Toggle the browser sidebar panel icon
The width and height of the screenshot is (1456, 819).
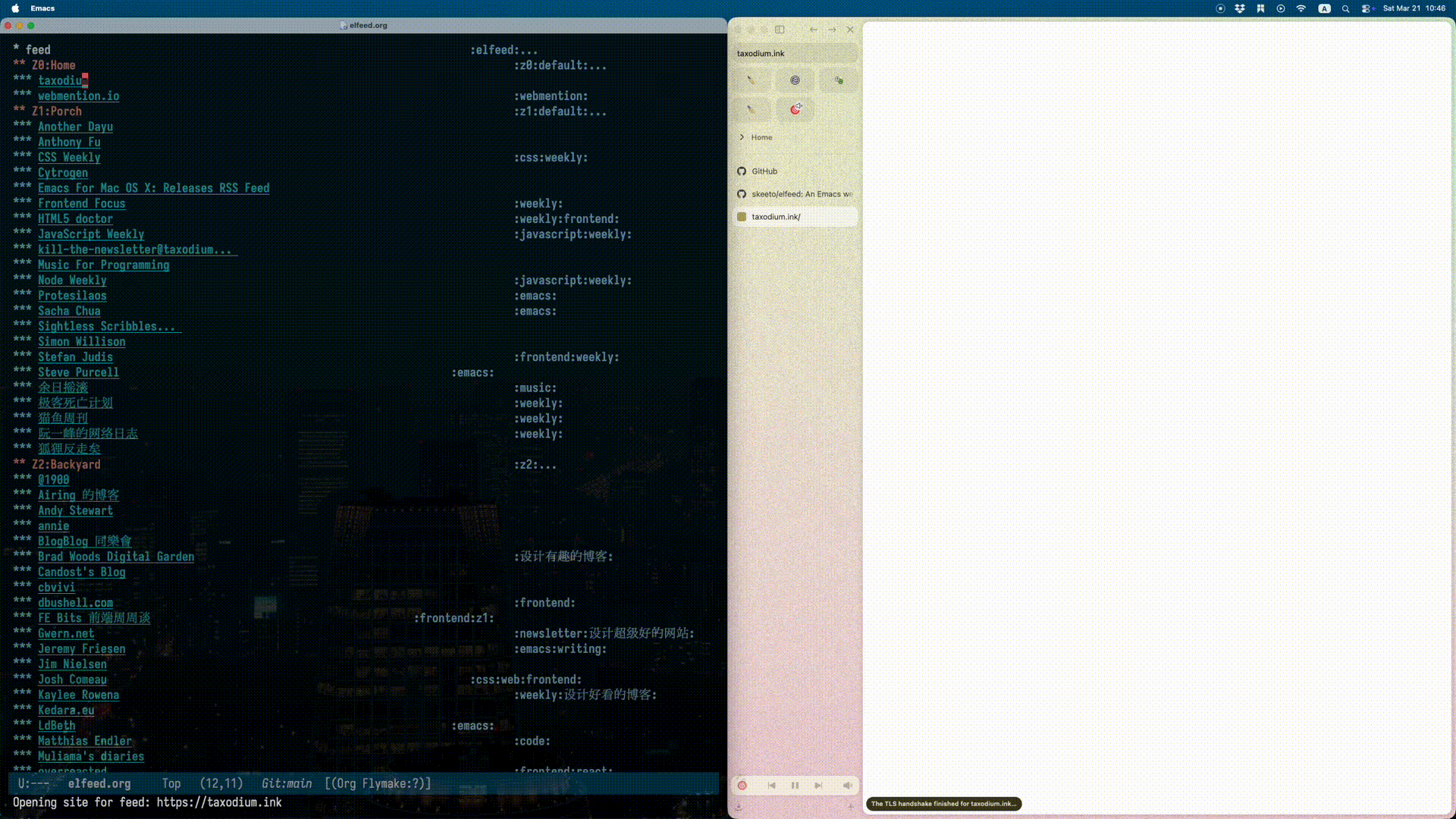780,30
